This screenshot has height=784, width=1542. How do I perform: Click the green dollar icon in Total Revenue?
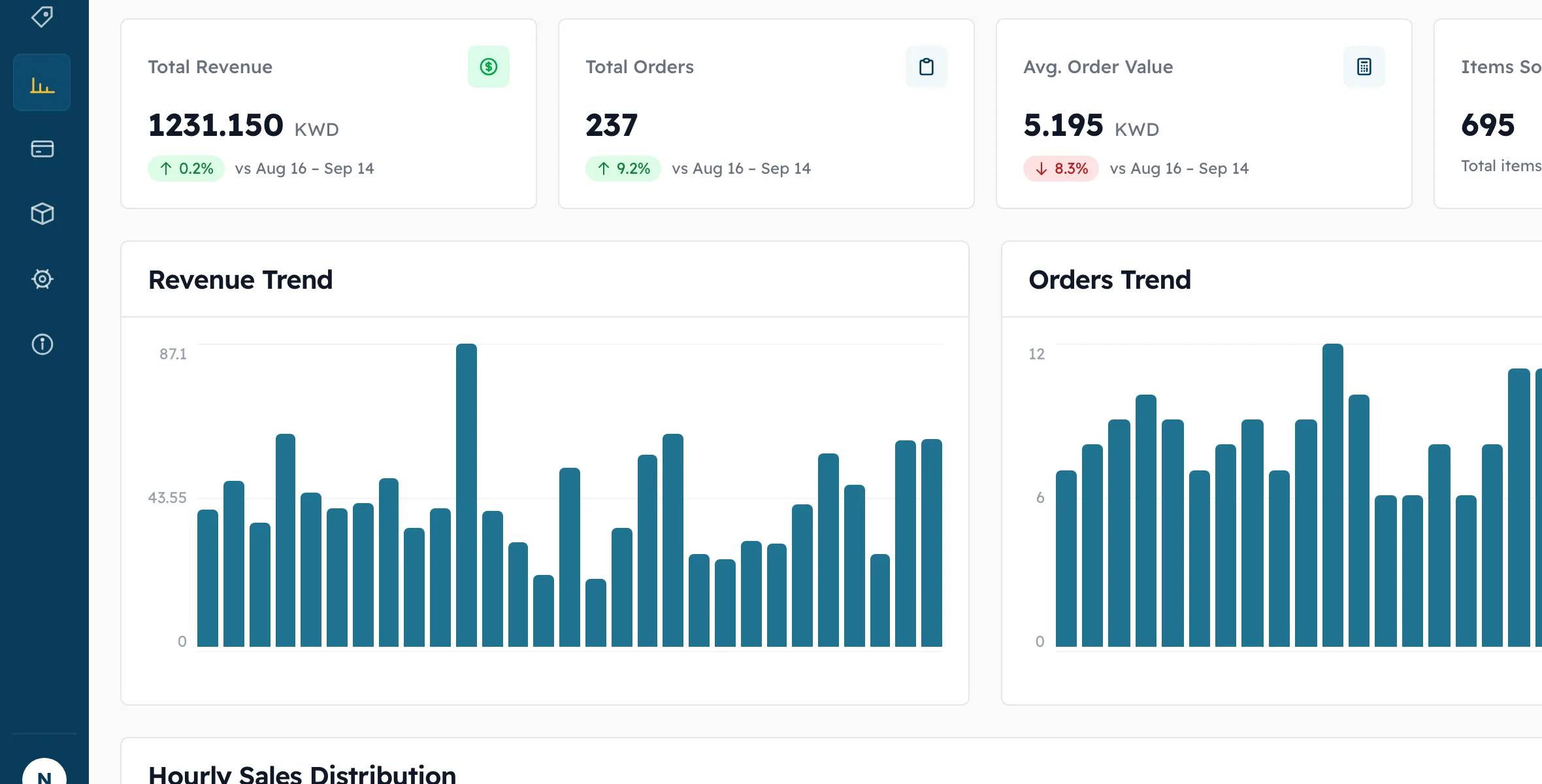pyautogui.click(x=489, y=67)
